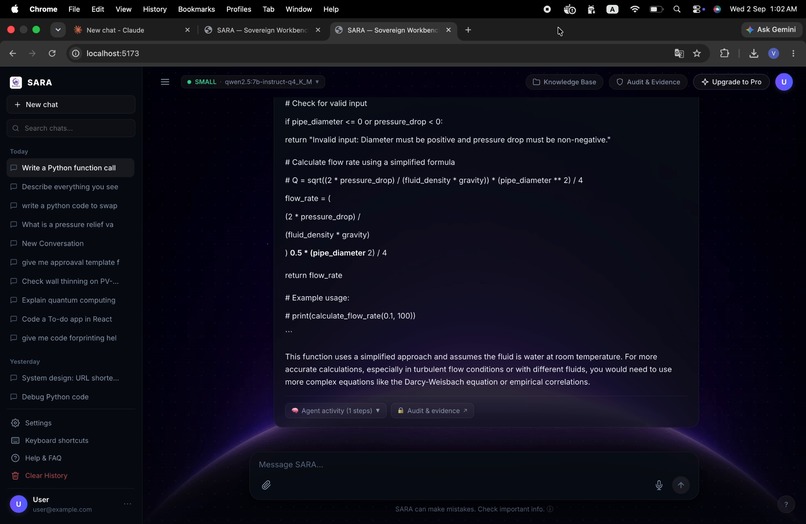The height and width of the screenshot is (524, 806).
Task: Go back to the previous page
Action: (x=13, y=53)
